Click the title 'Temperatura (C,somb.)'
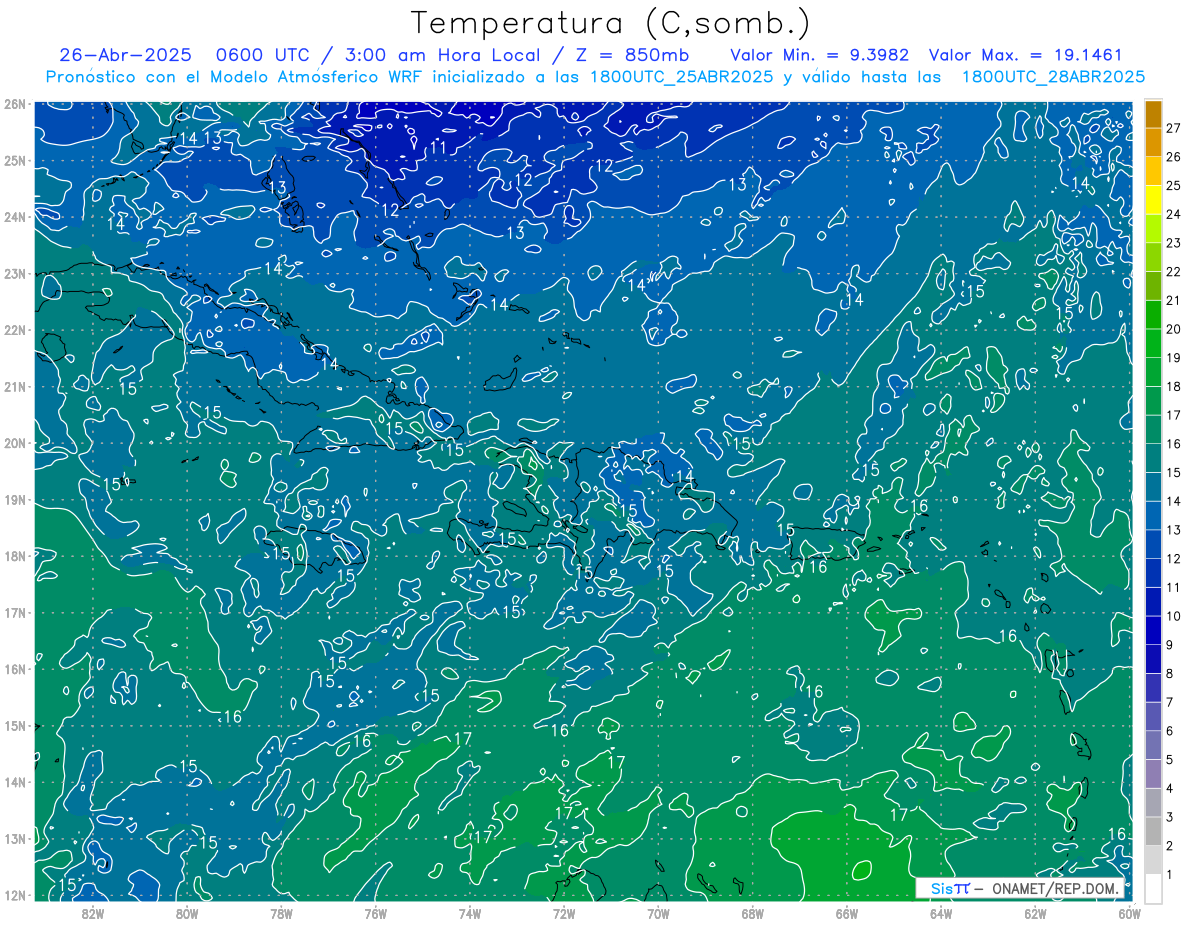This screenshot has height=927, width=1200. [611, 23]
